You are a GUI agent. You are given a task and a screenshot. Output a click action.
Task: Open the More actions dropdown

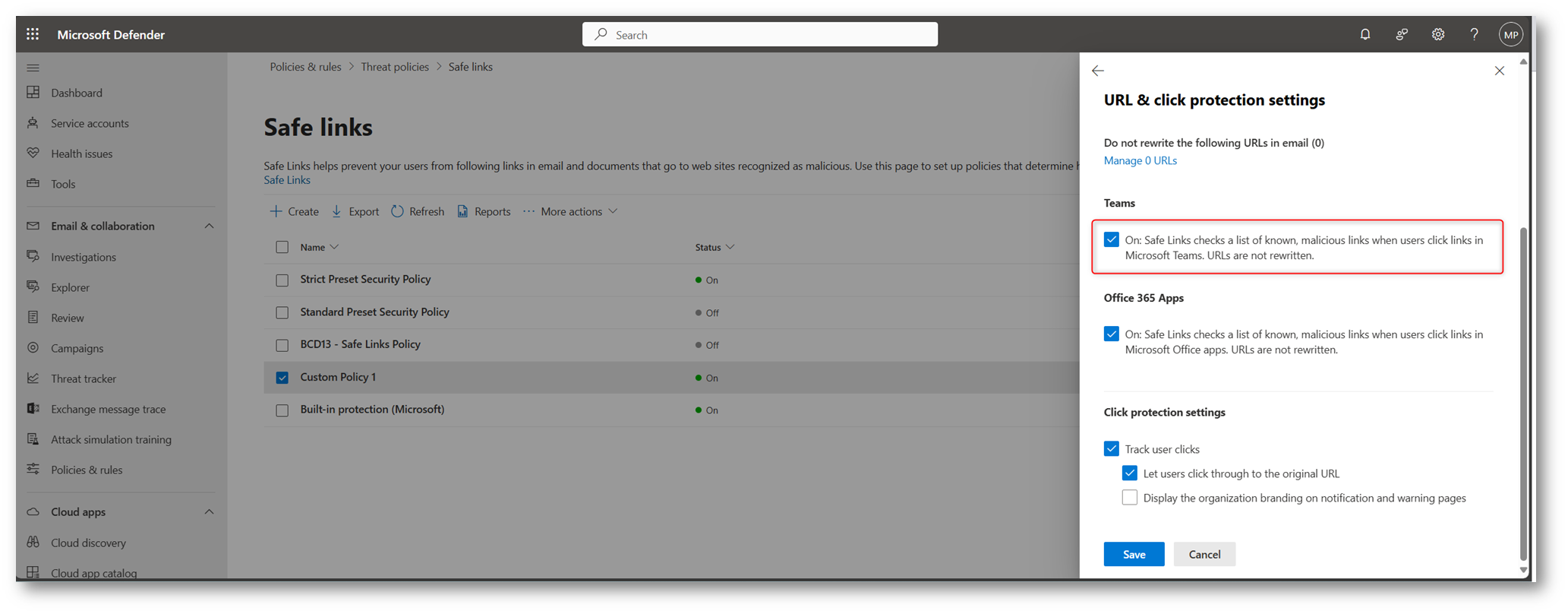pyautogui.click(x=570, y=211)
